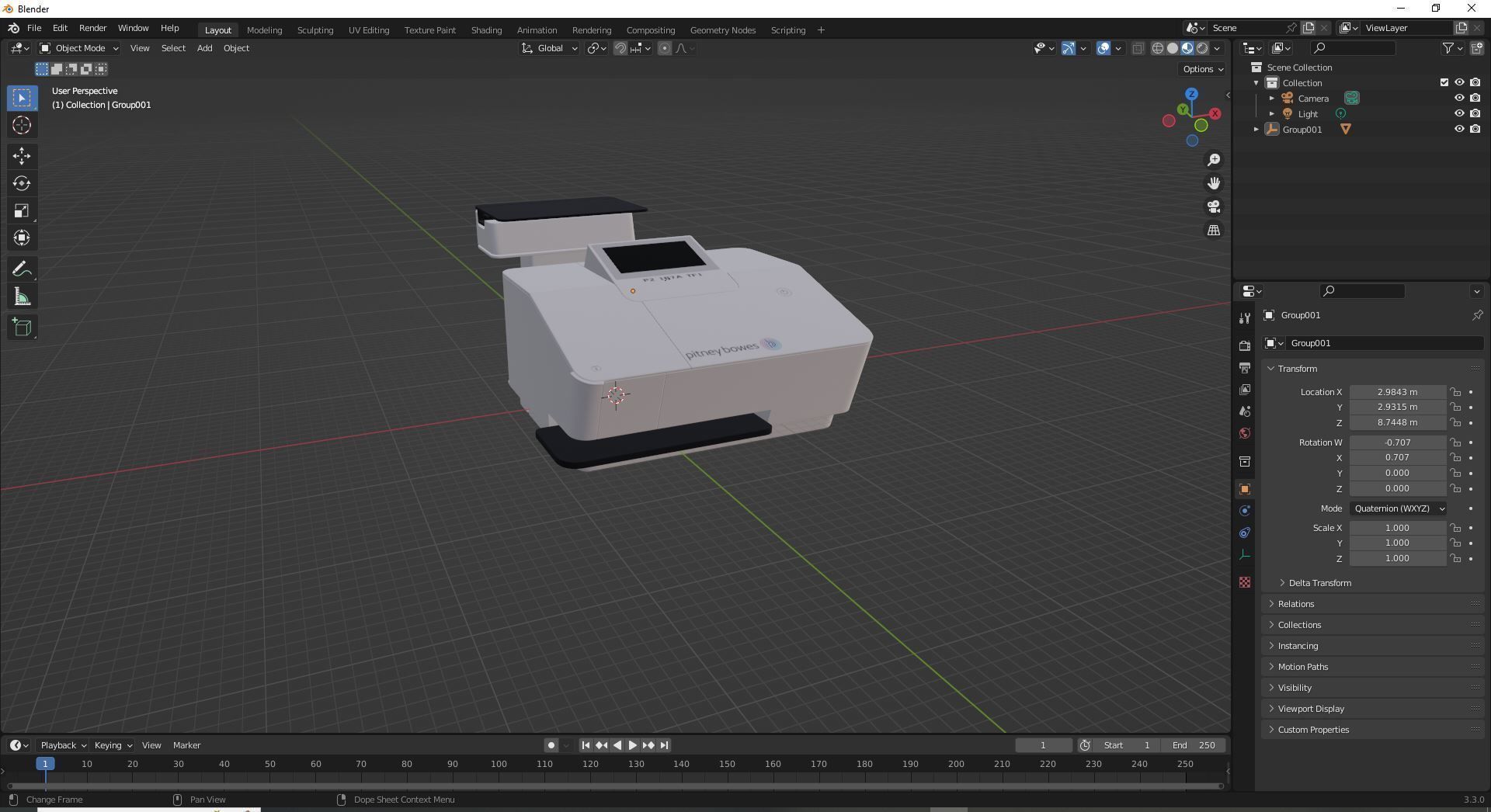1491x812 pixels.
Task: Click frame 100 on timeline
Action: [x=499, y=764]
